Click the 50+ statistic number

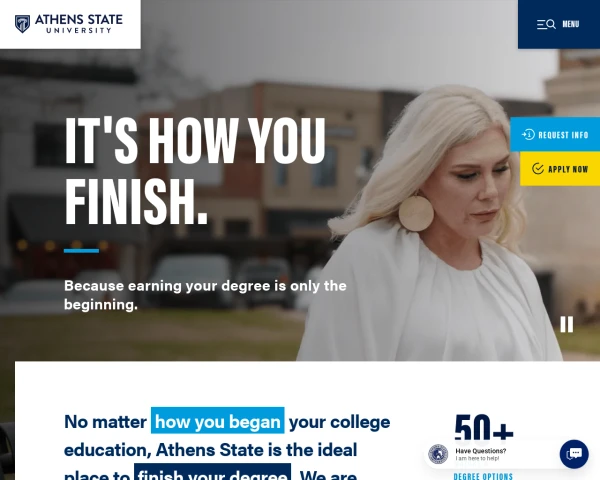click(484, 428)
